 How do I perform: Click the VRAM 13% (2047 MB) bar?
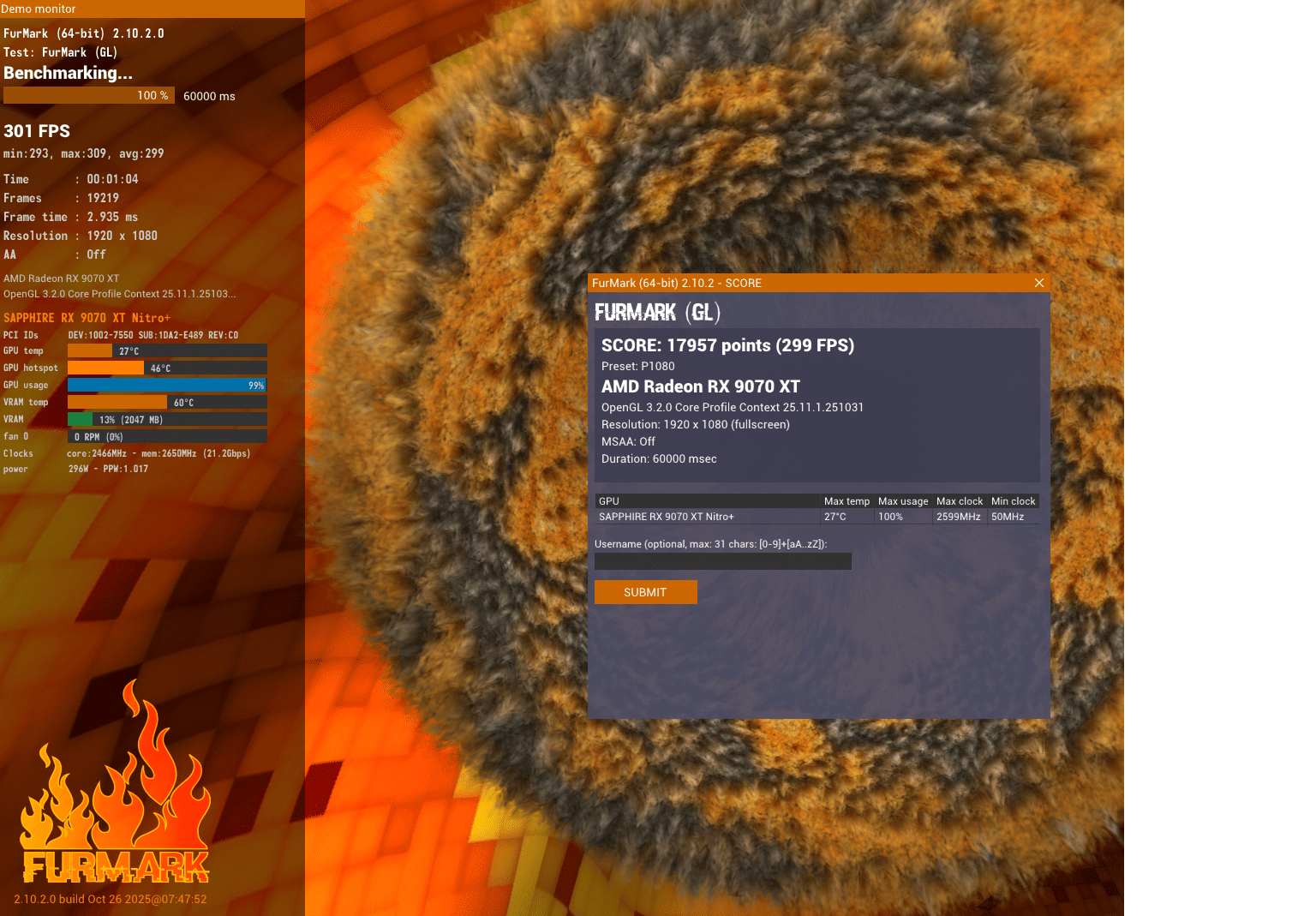click(167, 419)
